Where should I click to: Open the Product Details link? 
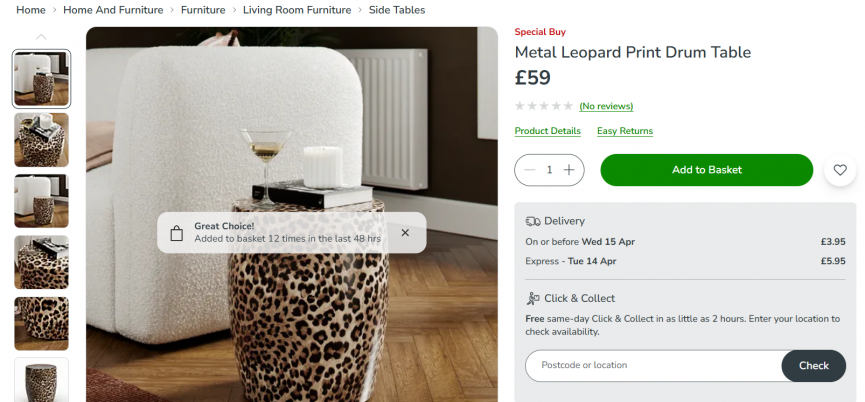tap(547, 131)
